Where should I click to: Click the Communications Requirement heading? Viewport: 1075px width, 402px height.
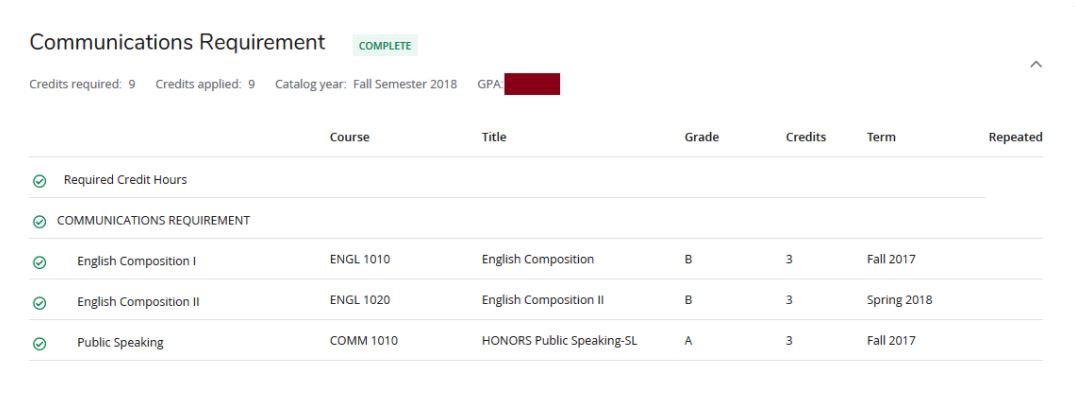click(177, 43)
